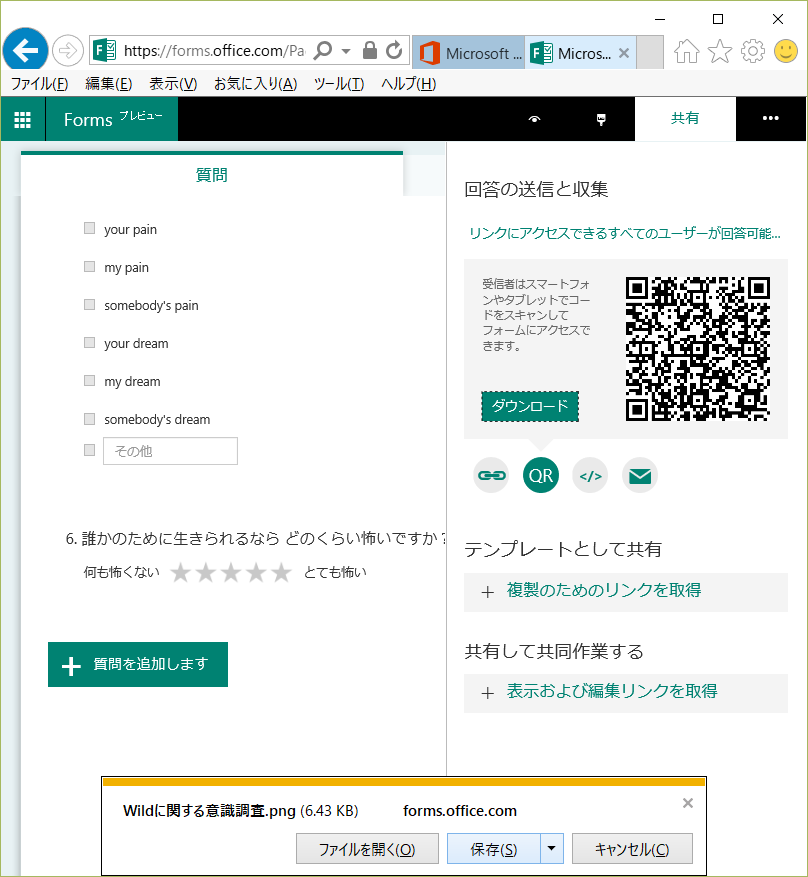Expand 複製のためのリンクを取得
Image resolution: width=808 pixels, height=877 pixels.
(x=626, y=592)
